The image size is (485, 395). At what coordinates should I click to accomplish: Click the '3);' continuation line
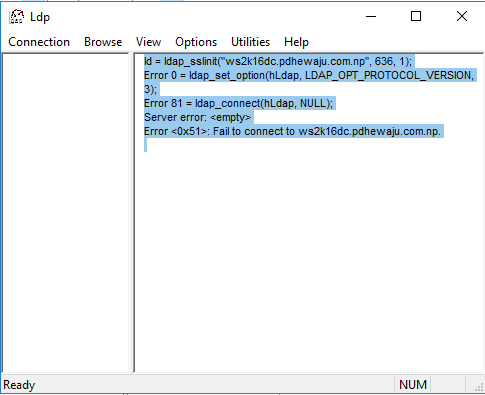tap(150, 89)
